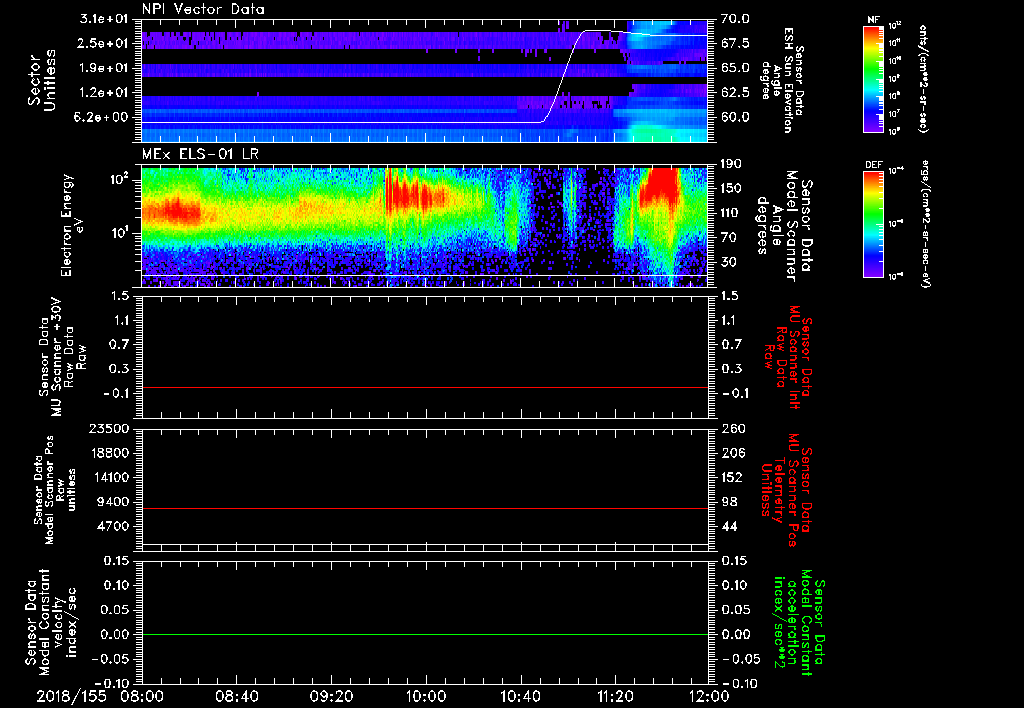Click the 'DEF' color bar title
Screen dimensions: 1024x708
[x=874, y=165]
